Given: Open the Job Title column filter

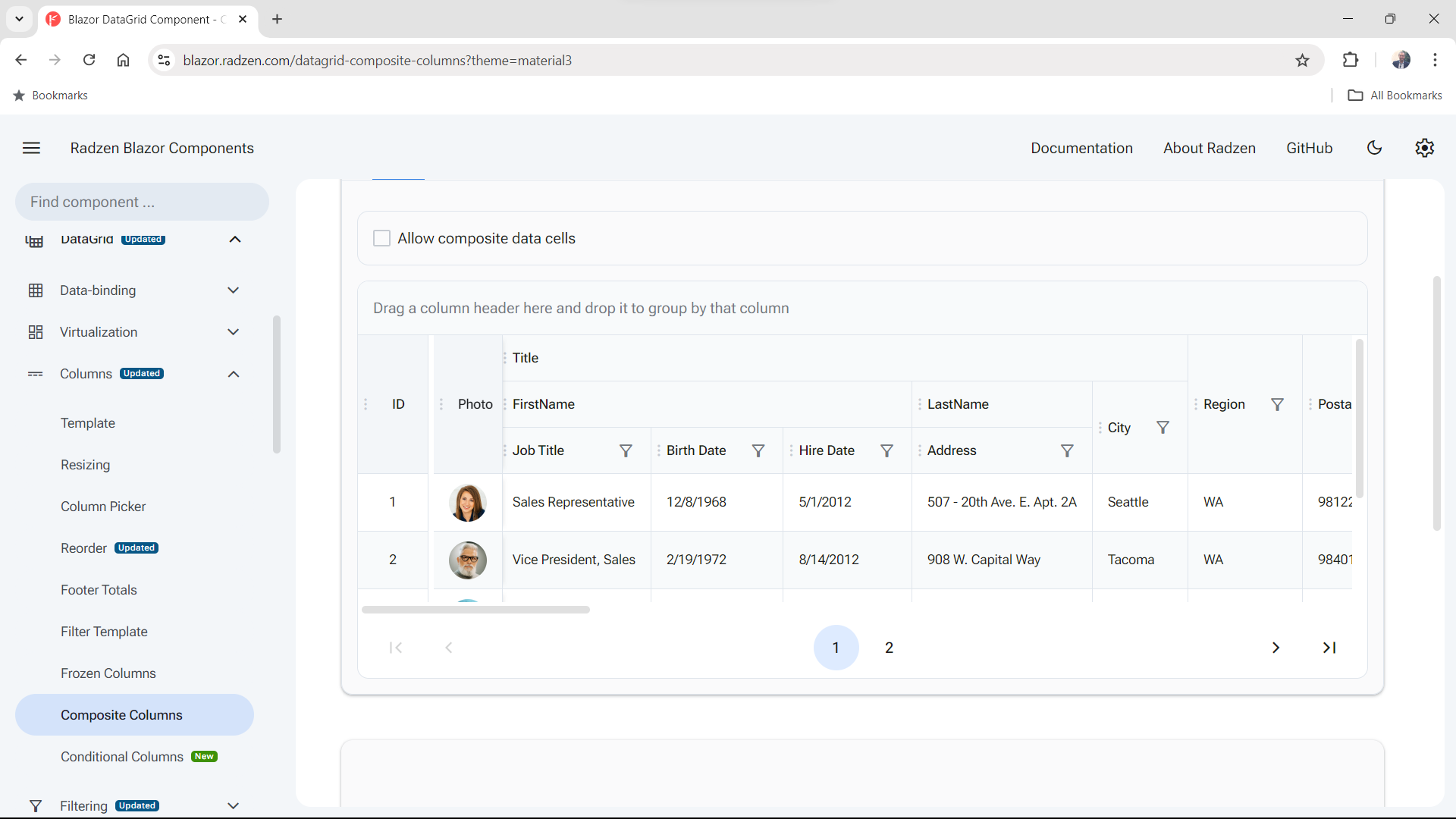Looking at the screenshot, I should (x=626, y=451).
